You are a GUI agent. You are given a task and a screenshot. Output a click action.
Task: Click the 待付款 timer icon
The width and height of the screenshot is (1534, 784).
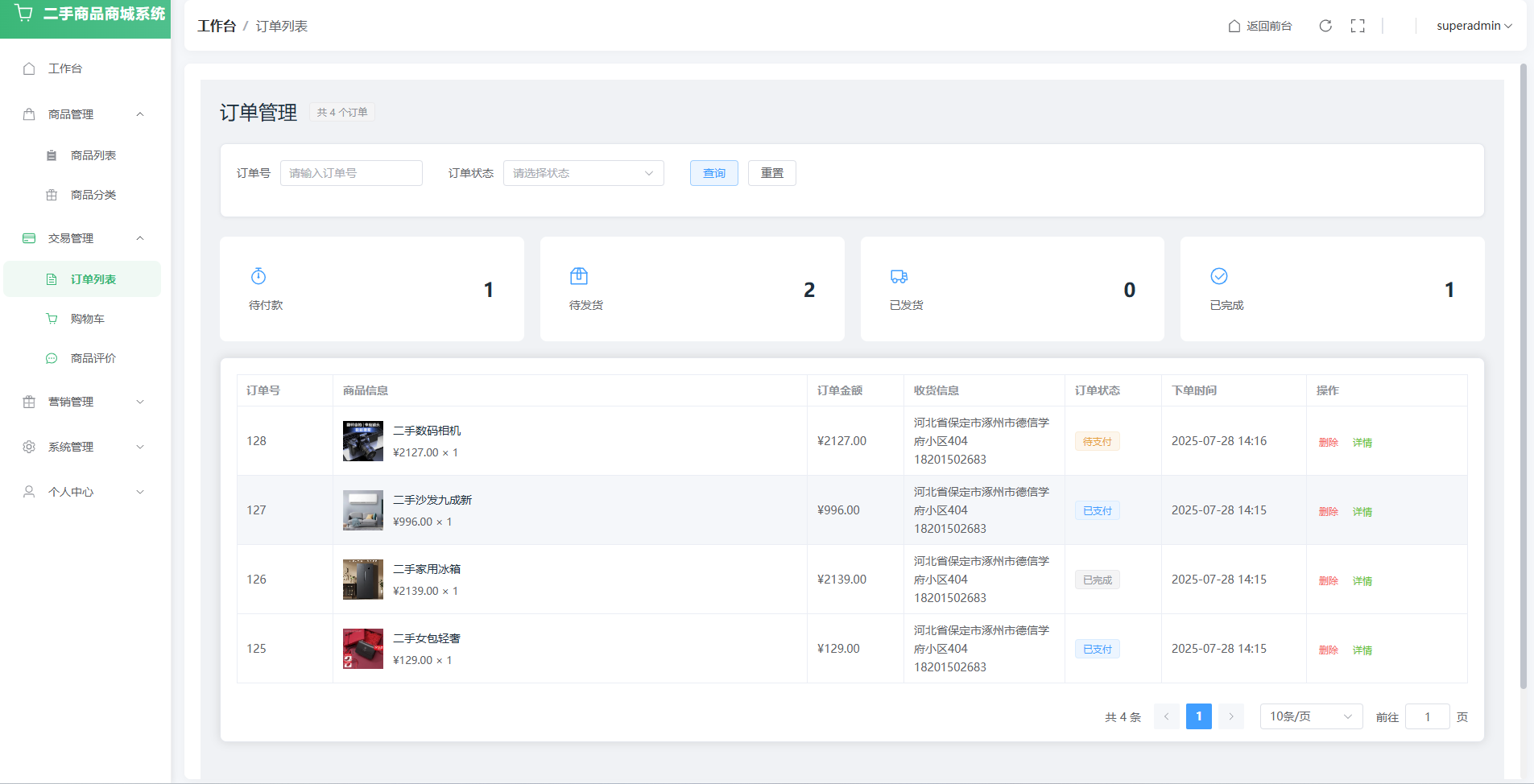pyautogui.click(x=258, y=276)
